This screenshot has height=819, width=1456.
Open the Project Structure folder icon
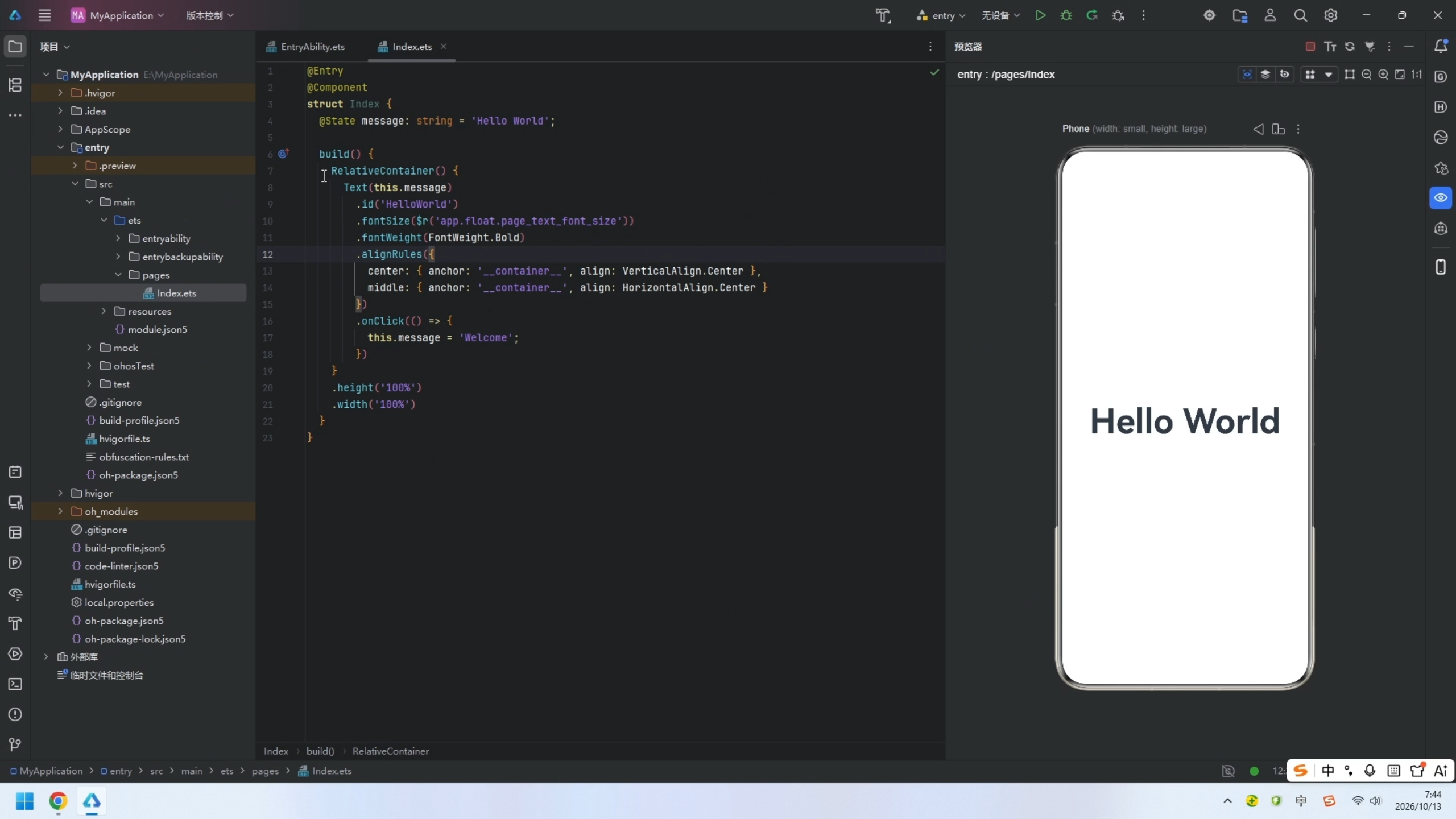1240,15
